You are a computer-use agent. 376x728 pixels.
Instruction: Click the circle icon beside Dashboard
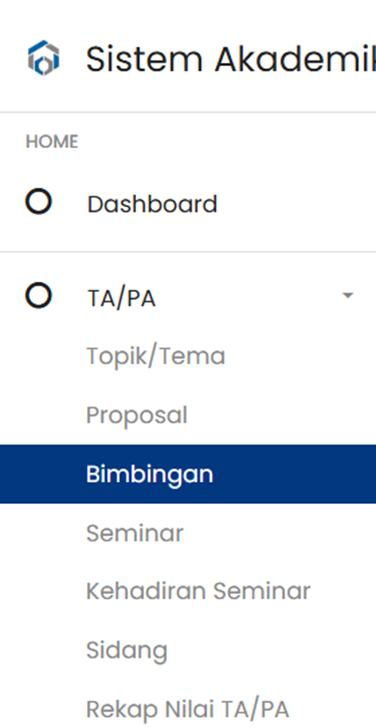pos(39,202)
